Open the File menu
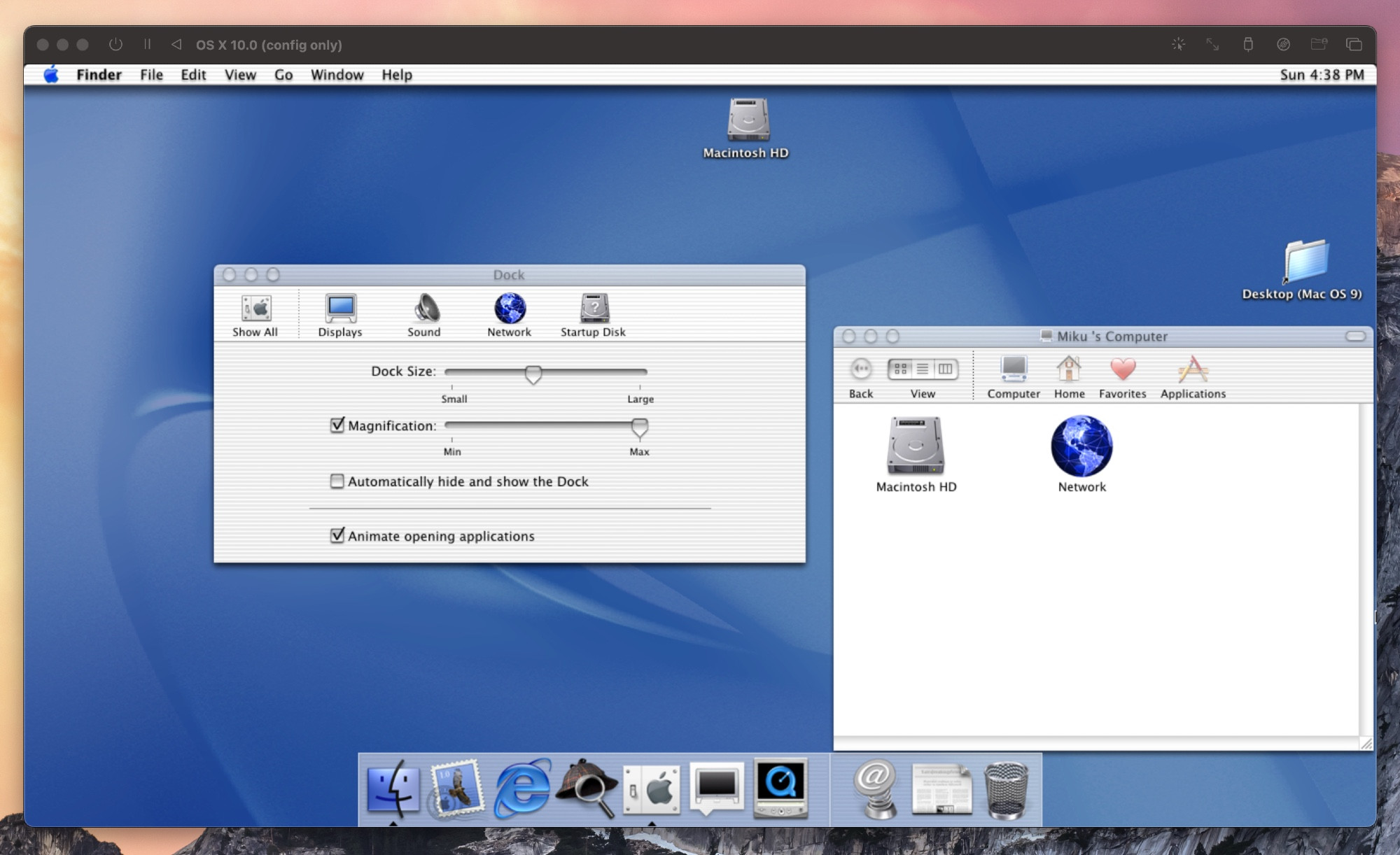The height and width of the screenshot is (855, 1400). click(151, 75)
